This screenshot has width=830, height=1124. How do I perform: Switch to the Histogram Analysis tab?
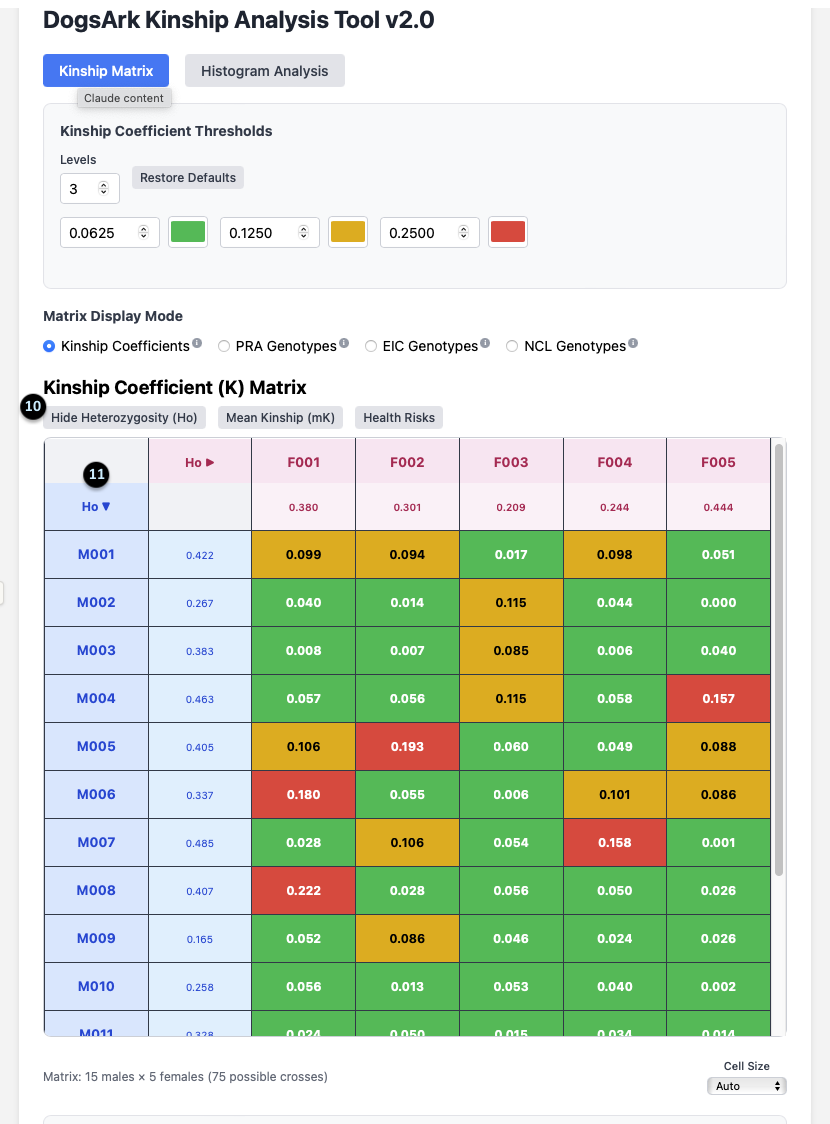point(264,70)
